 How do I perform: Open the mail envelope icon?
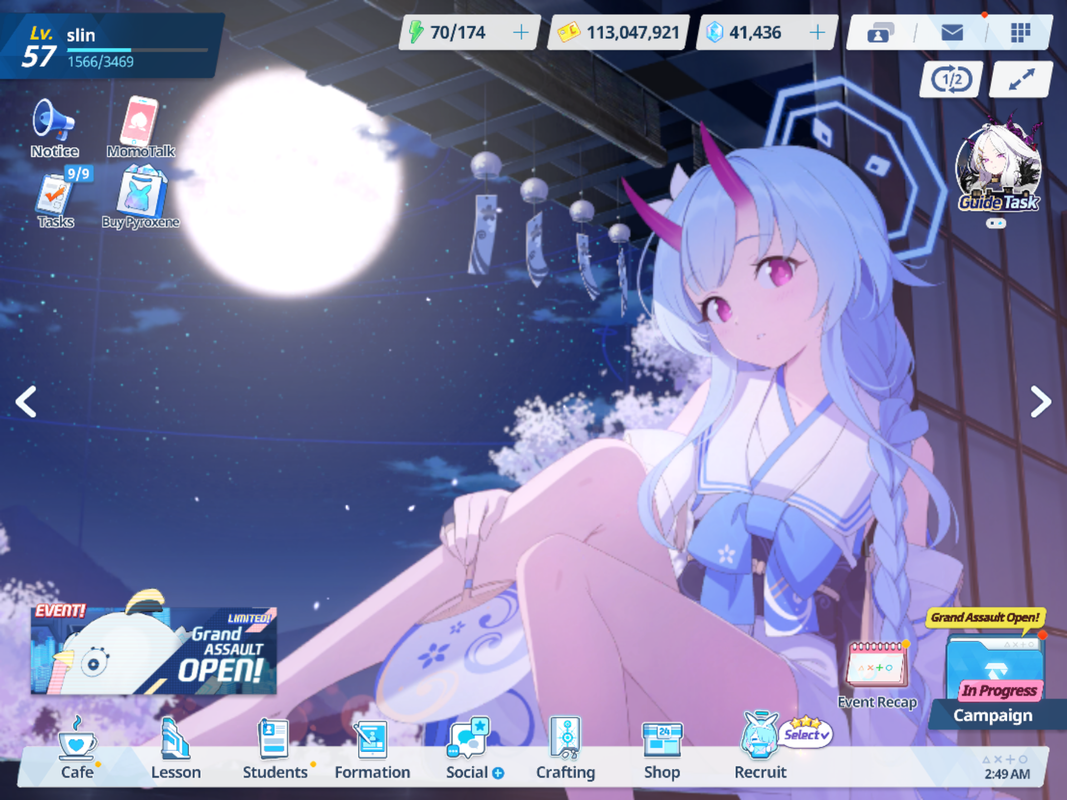[x=951, y=32]
